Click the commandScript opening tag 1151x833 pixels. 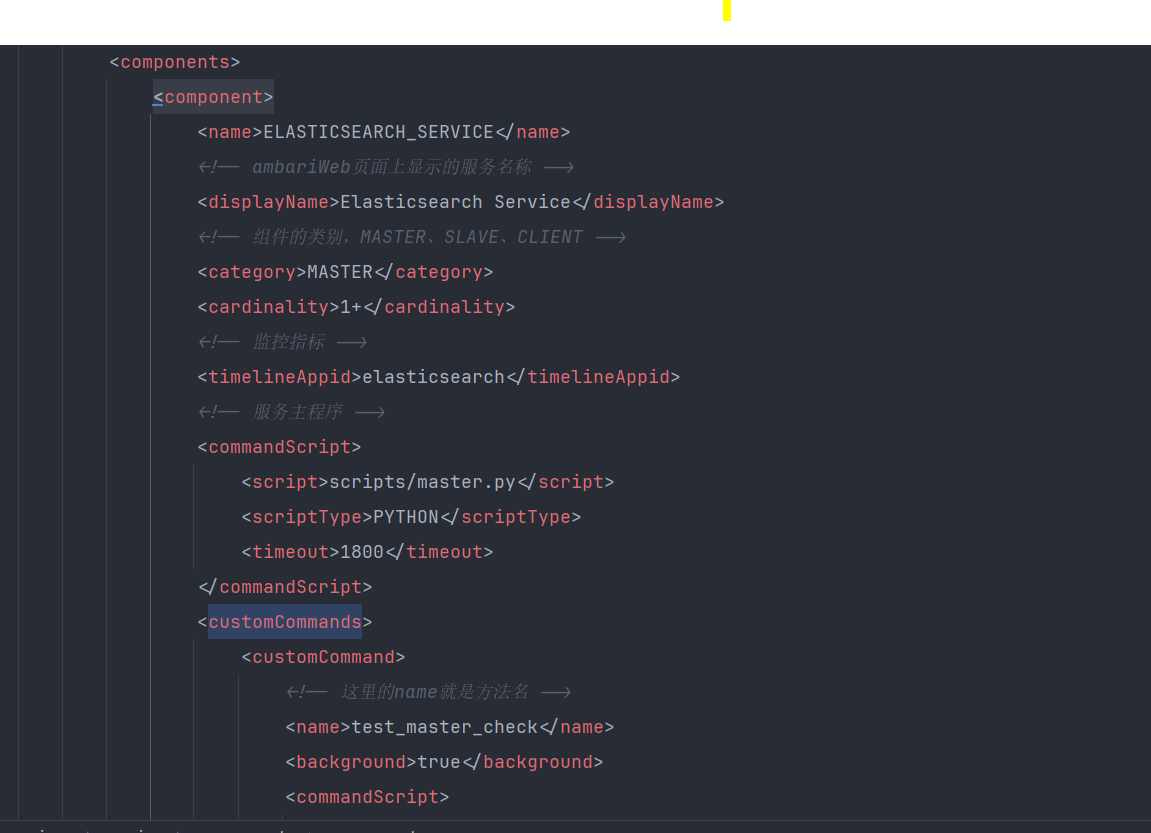[x=279, y=446]
